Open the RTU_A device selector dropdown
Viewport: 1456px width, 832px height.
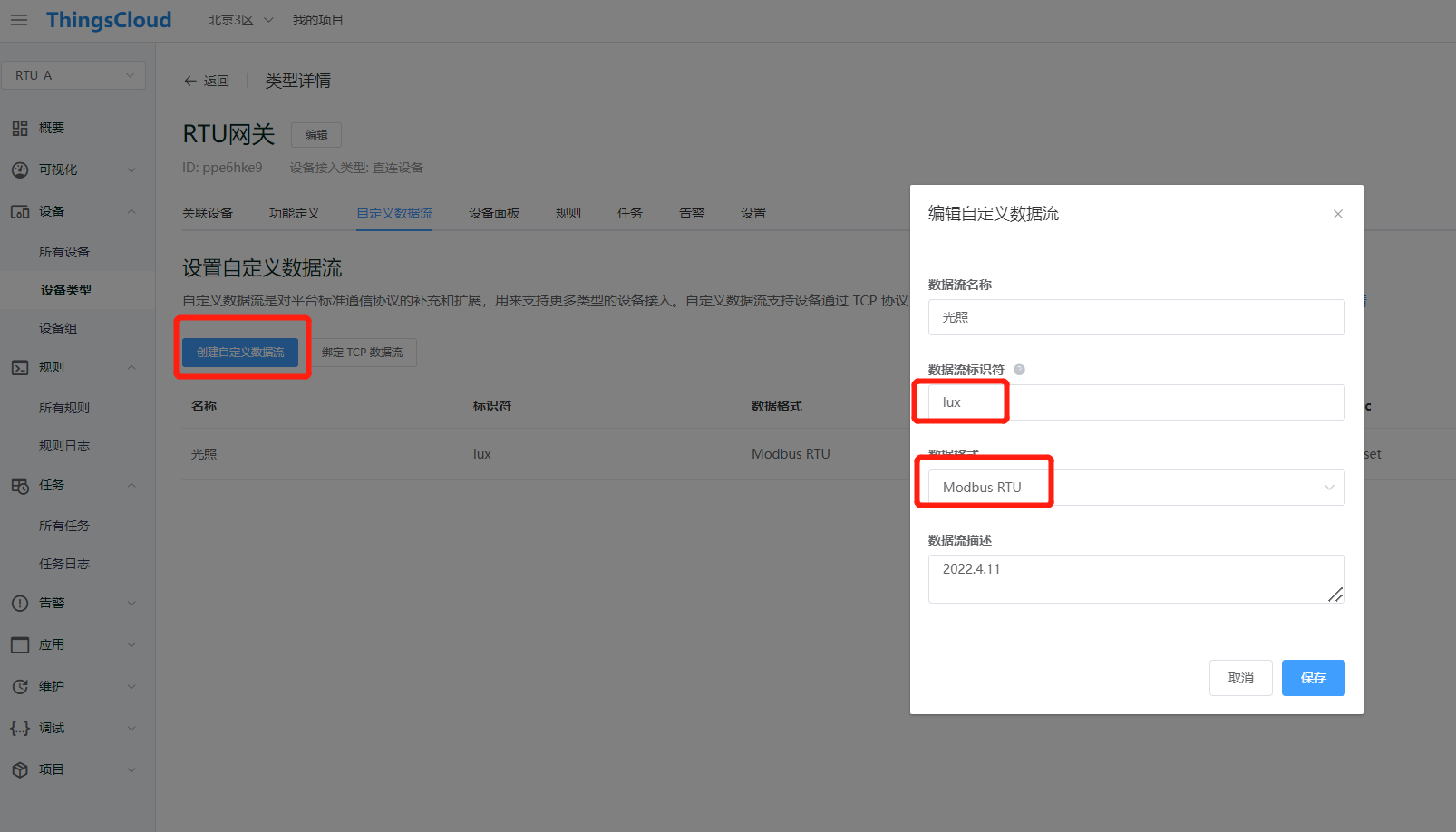click(x=73, y=74)
